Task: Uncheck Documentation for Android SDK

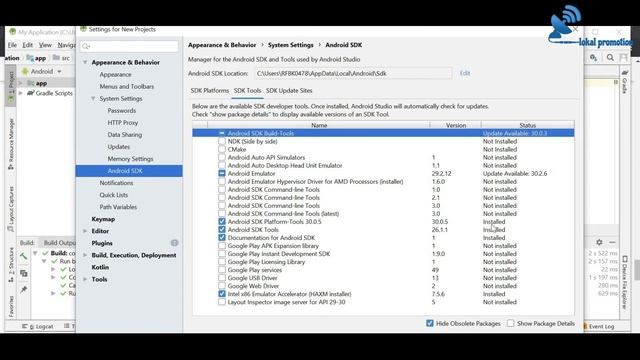Action: (x=222, y=238)
